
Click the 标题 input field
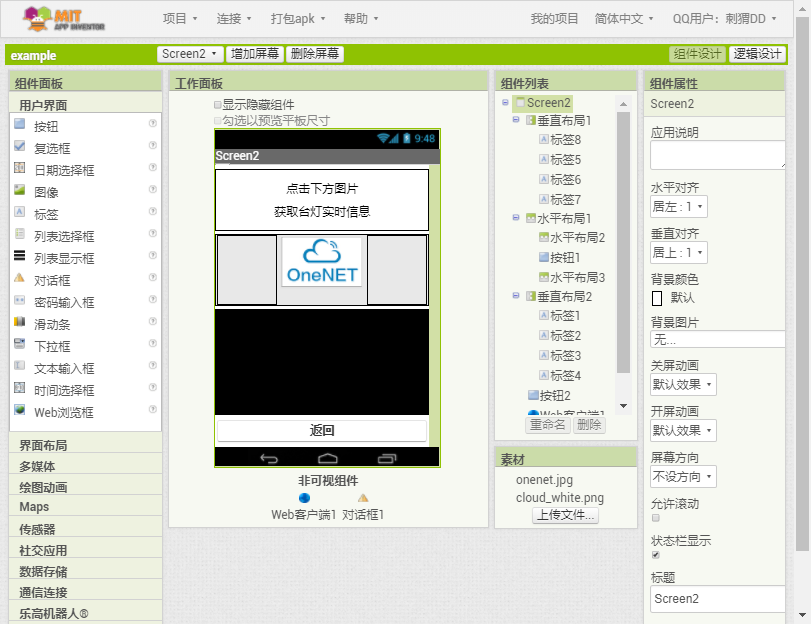click(x=717, y=599)
